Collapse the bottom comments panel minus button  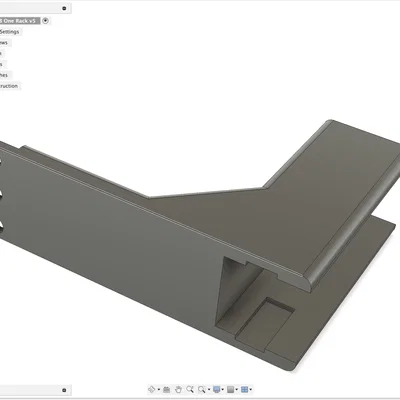[64, 390]
